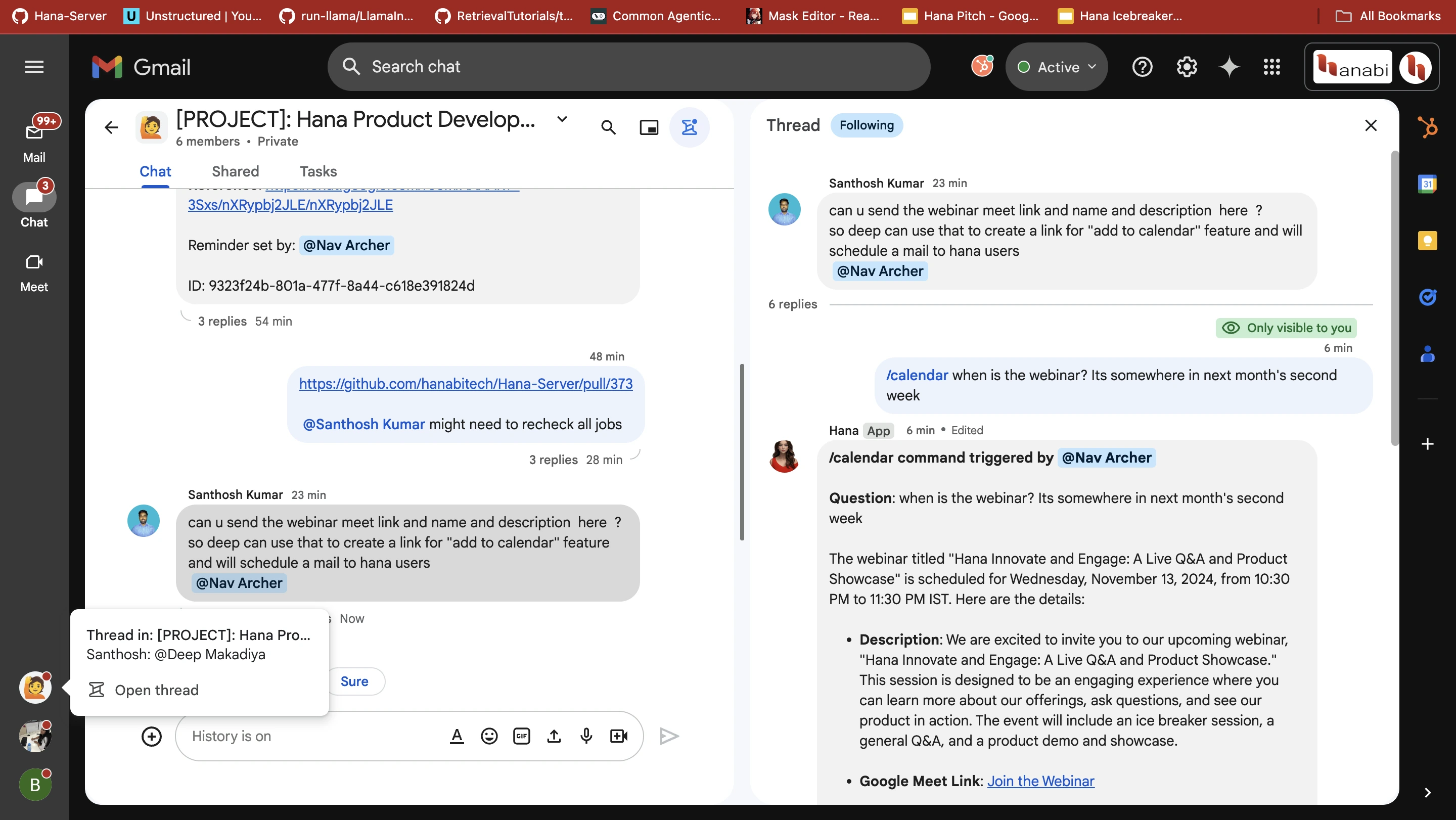Click the upload file icon

(x=554, y=736)
